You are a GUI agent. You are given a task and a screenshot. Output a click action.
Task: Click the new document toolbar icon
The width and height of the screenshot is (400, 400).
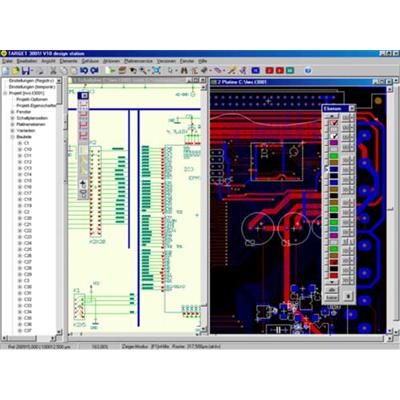point(6,71)
